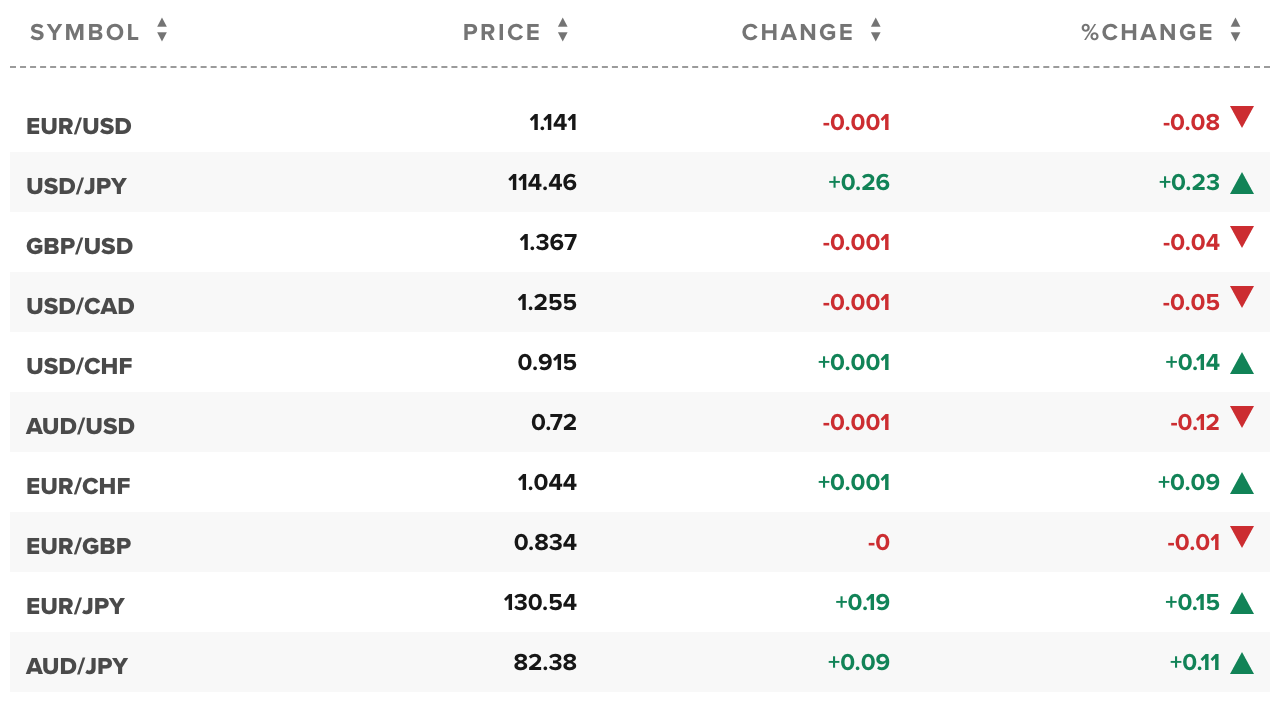Click the EUR/GBP symbol

(79, 546)
